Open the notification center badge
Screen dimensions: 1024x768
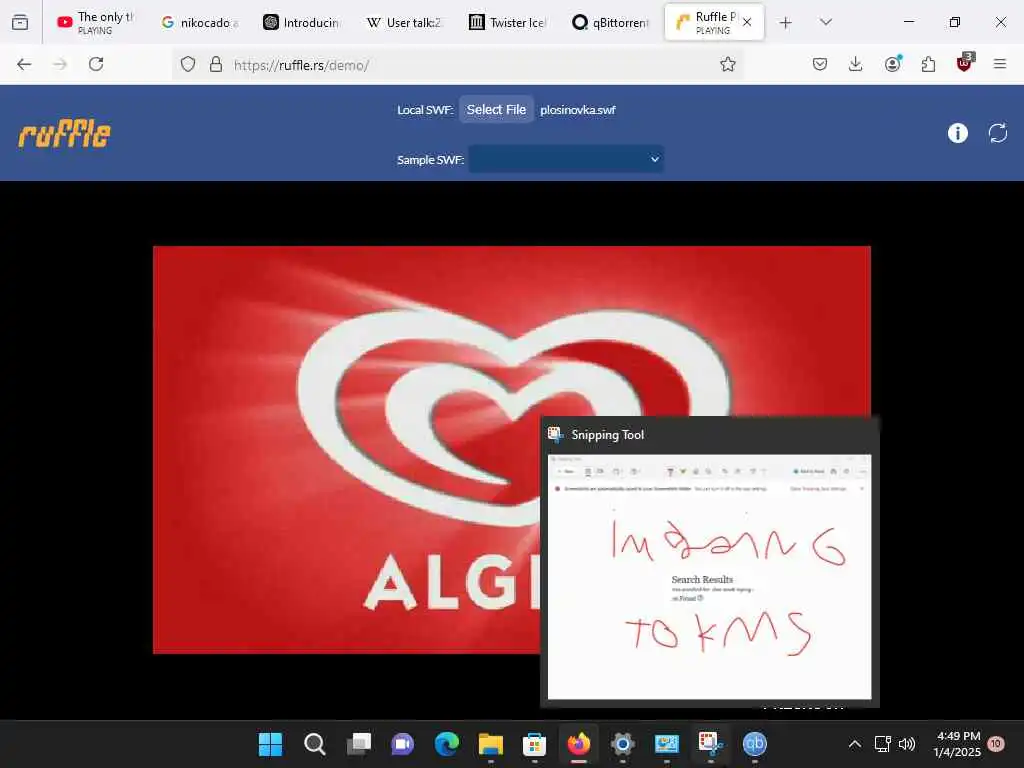(x=997, y=744)
